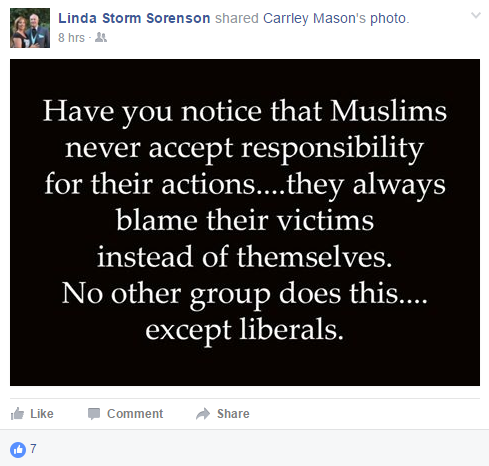Viewport: 489px width, 466px height.
Task: Click the Share arrow icon
Action: coord(203,414)
